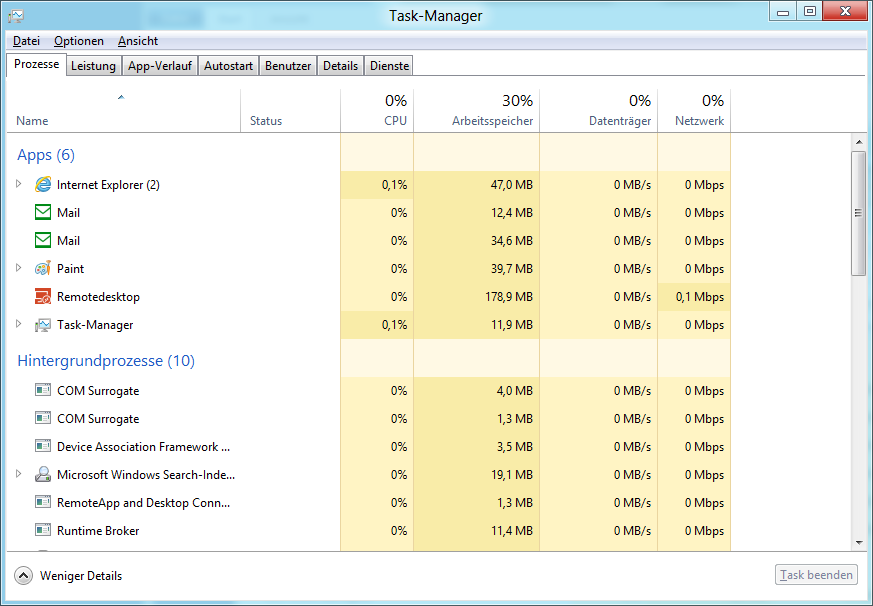Sort by the CPU column header

[377, 111]
